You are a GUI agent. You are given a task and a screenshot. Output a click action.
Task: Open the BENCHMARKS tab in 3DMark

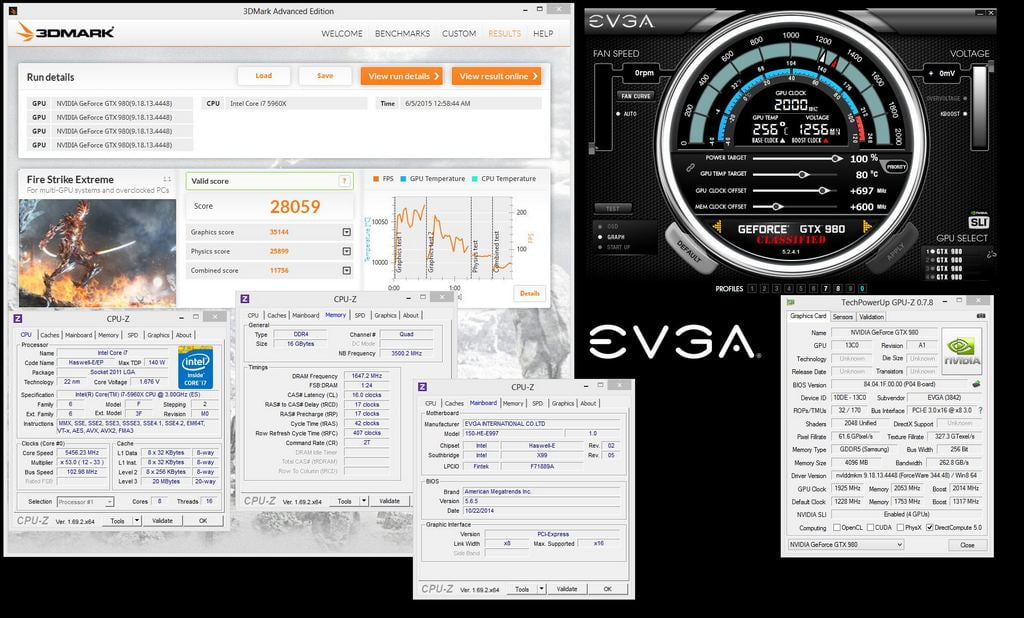coord(402,33)
